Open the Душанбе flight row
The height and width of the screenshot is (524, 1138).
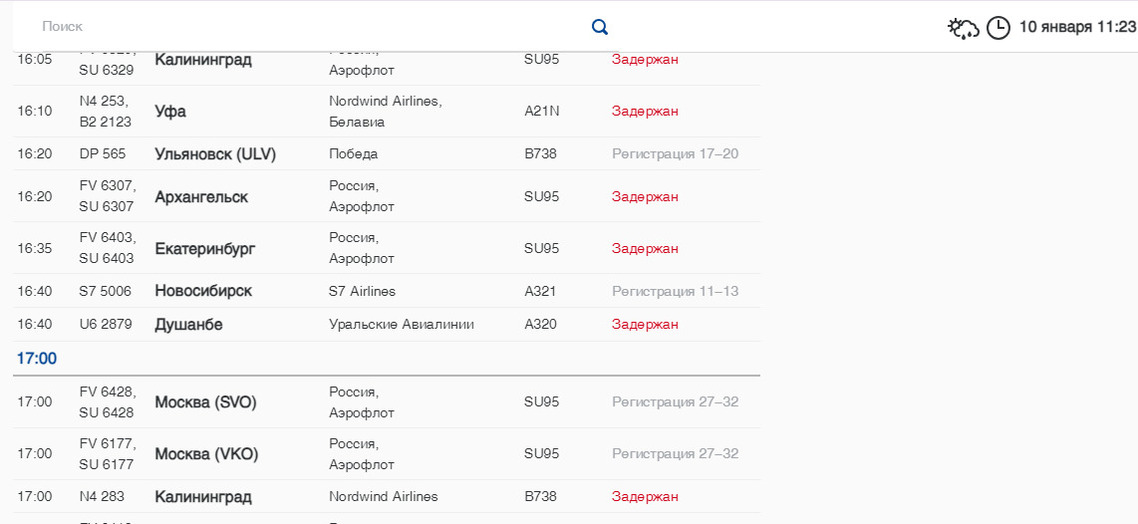[189, 324]
